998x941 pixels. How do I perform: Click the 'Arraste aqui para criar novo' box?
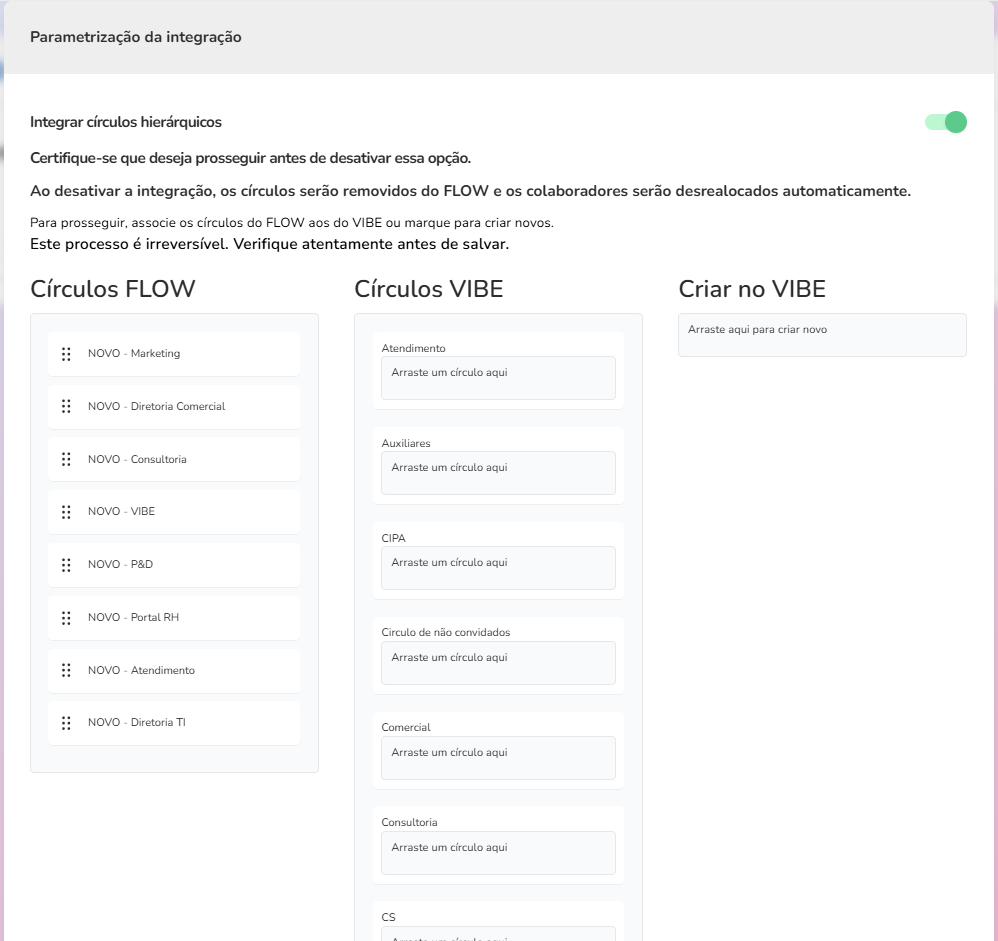[822, 335]
